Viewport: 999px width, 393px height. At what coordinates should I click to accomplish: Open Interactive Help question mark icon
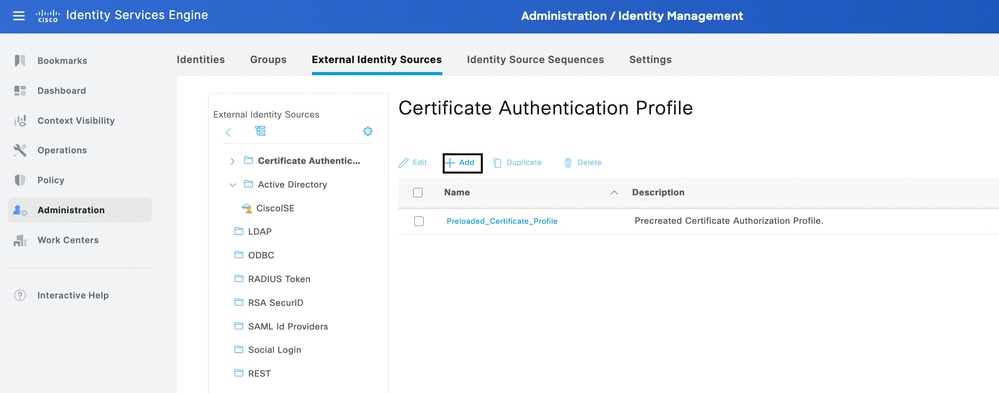[x=20, y=296]
